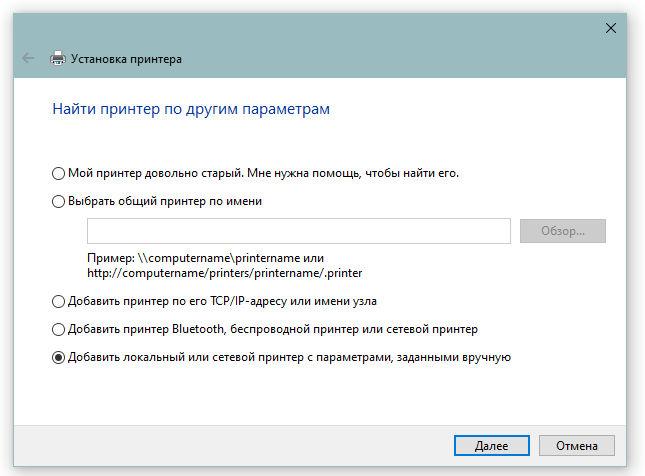This screenshot has width=645, height=476.
Task: Click the printer icon beside the wizard title
Action: pos(58,59)
